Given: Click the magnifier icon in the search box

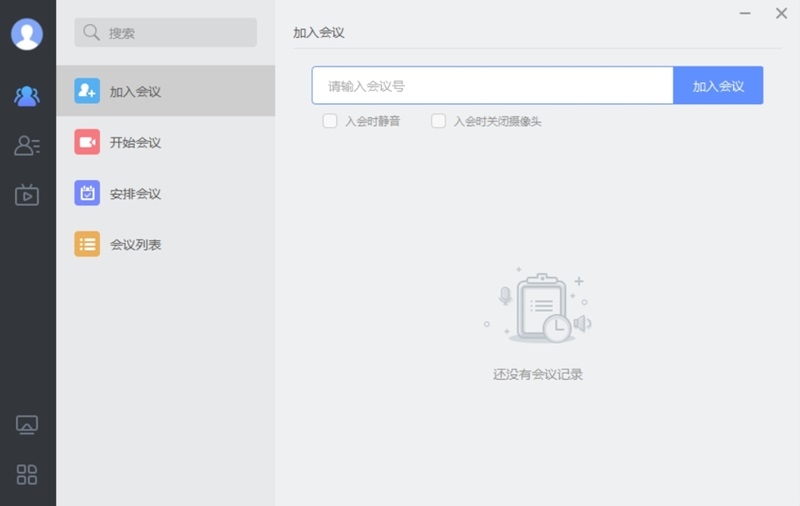Looking at the screenshot, I should click(x=92, y=33).
